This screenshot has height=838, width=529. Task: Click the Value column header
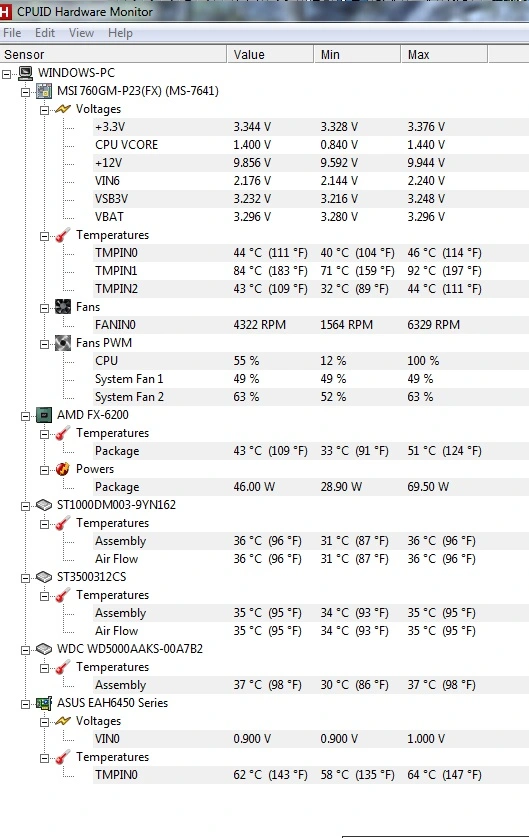coord(270,55)
